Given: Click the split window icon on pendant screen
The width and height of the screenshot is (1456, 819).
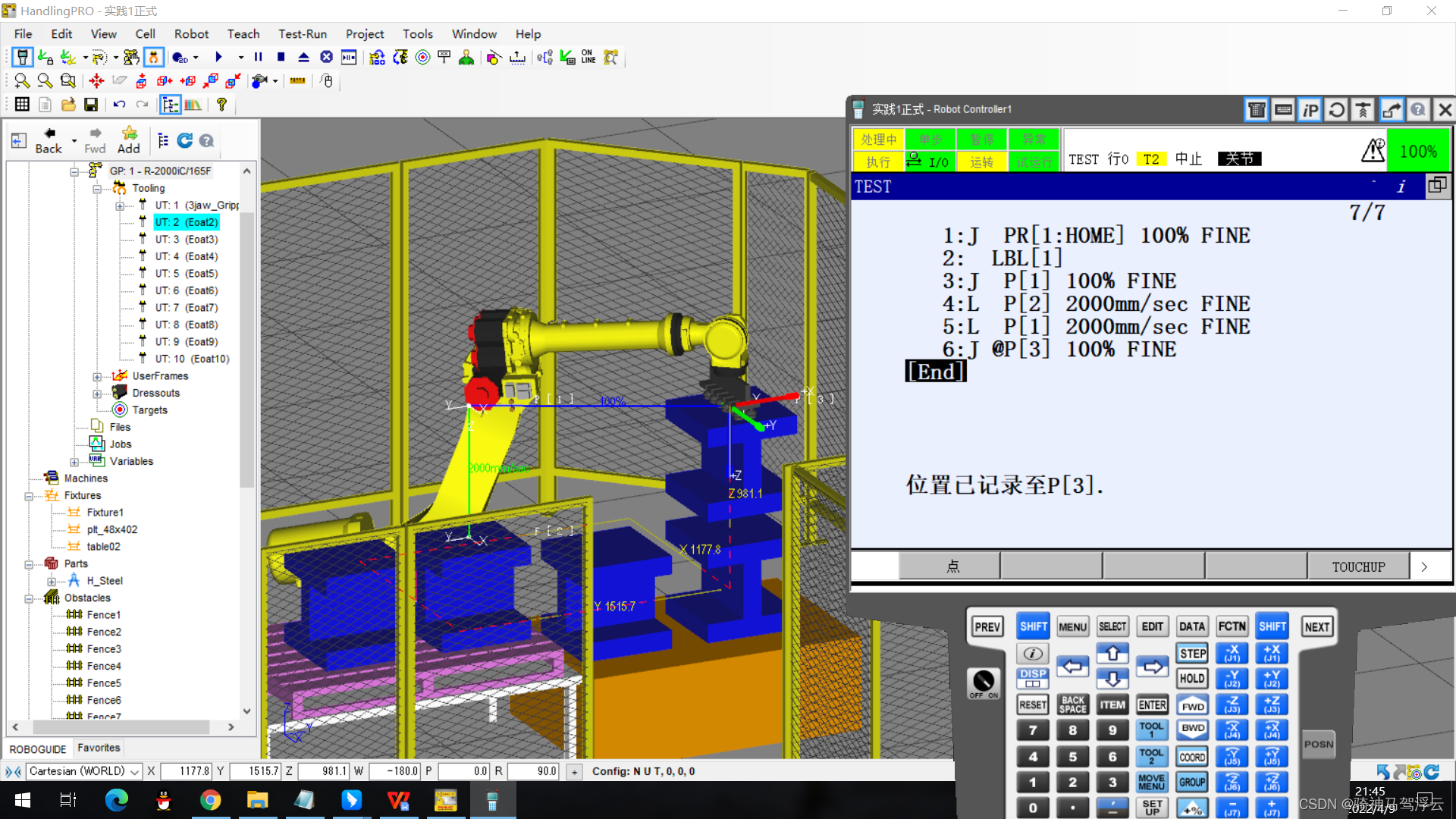Looking at the screenshot, I should point(1436,186).
